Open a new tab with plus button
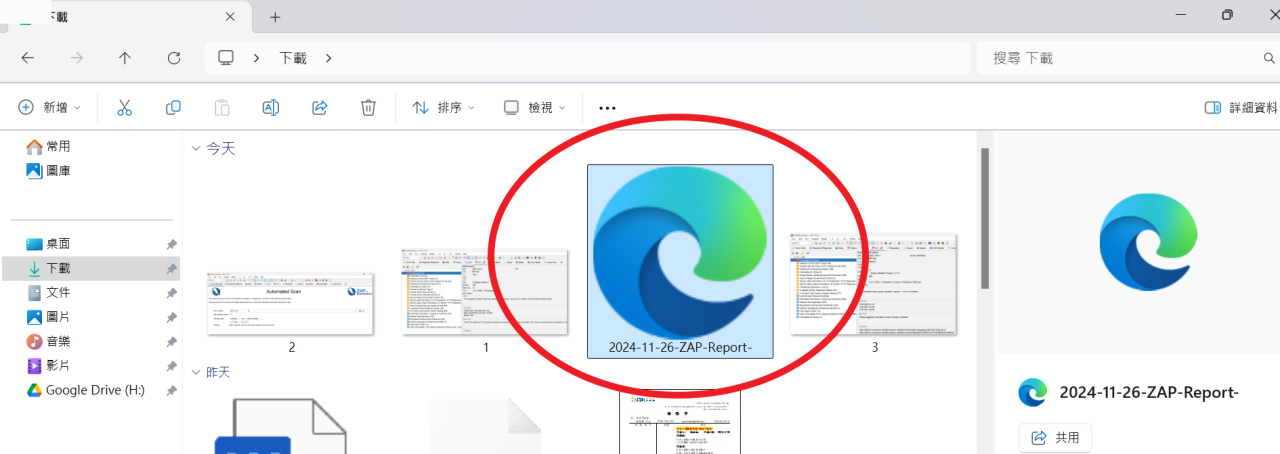Image resolution: width=1280 pixels, height=454 pixels. (x=275, y=16)
